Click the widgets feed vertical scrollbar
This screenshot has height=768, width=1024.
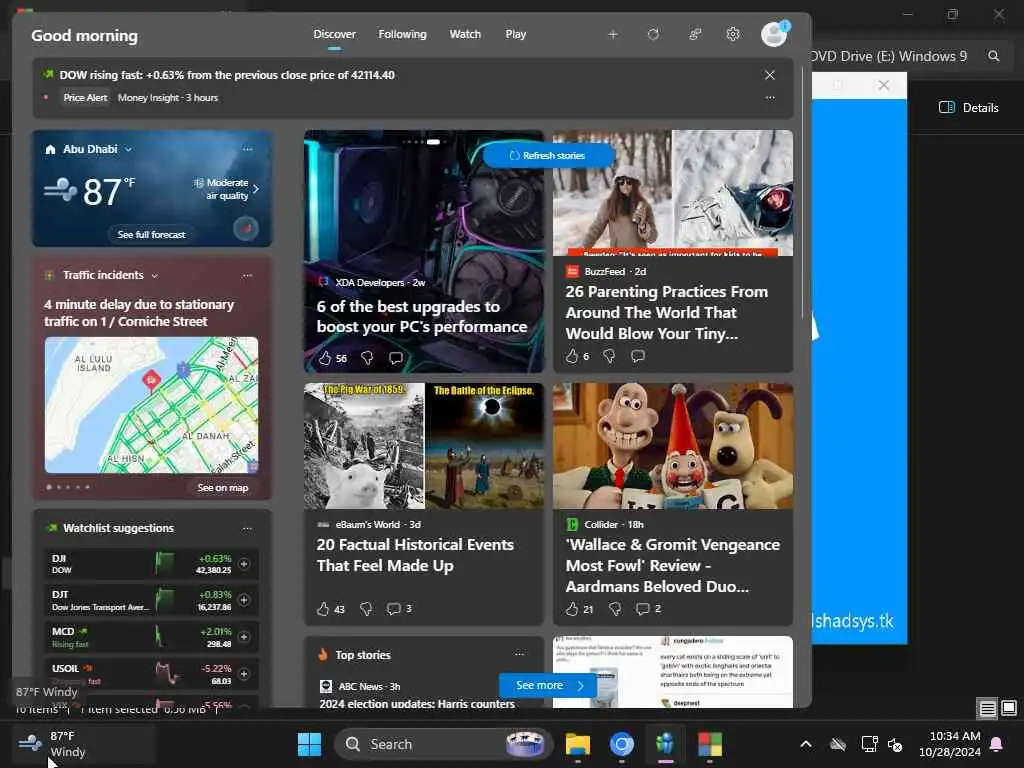(803, 193)
